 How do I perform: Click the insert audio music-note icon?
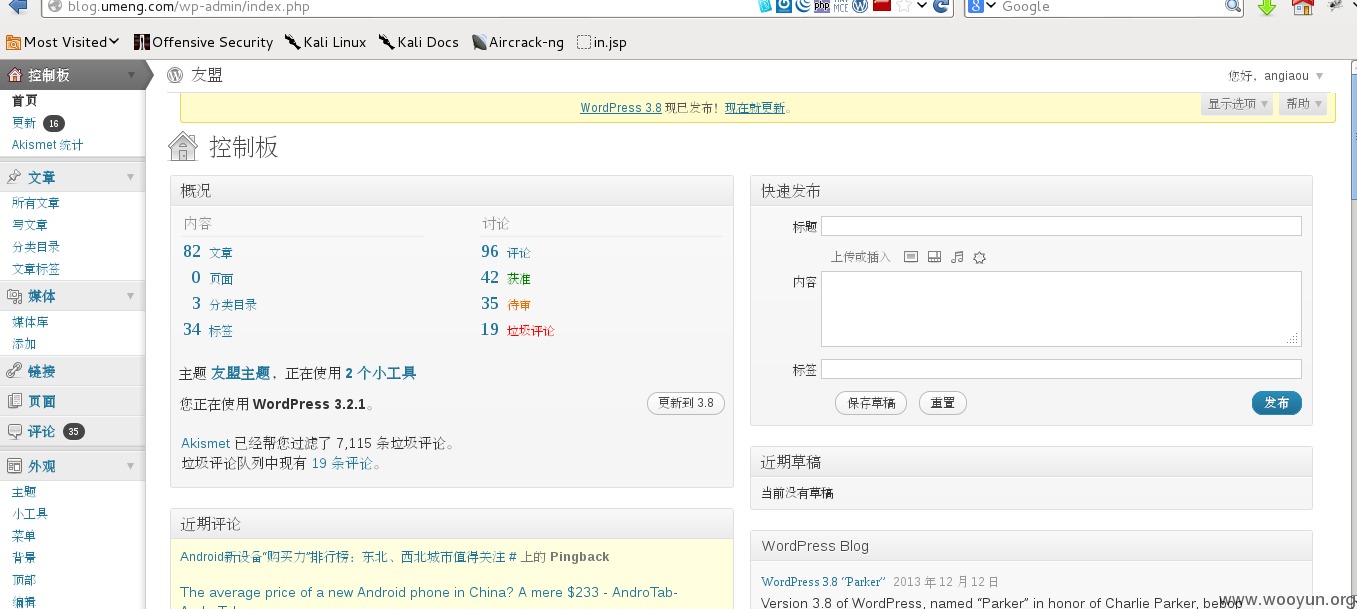[x=957, y=257]
